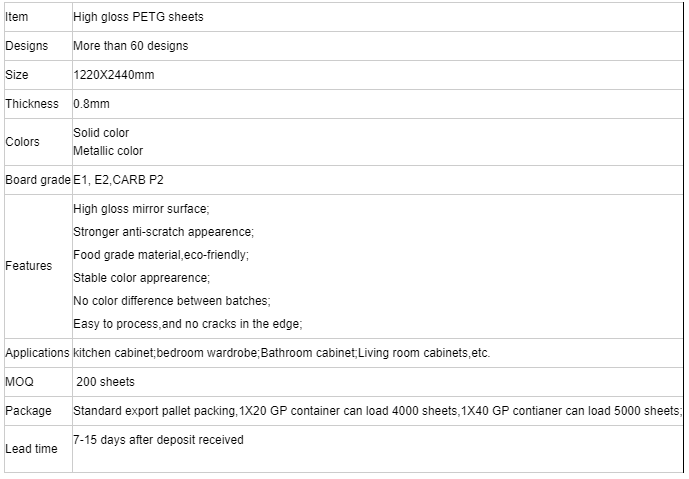
Task: Click the 'Standard export pallet packing' text
Action: [x=155, y=411]
